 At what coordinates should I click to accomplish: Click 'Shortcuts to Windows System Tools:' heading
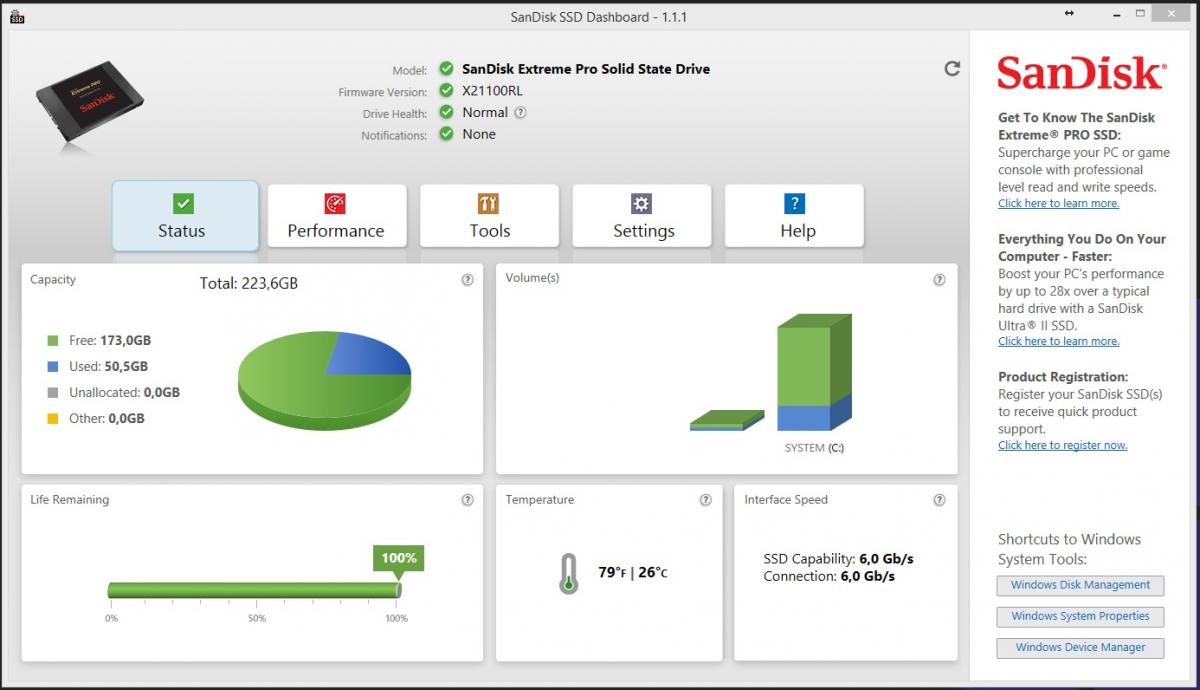1069,549
